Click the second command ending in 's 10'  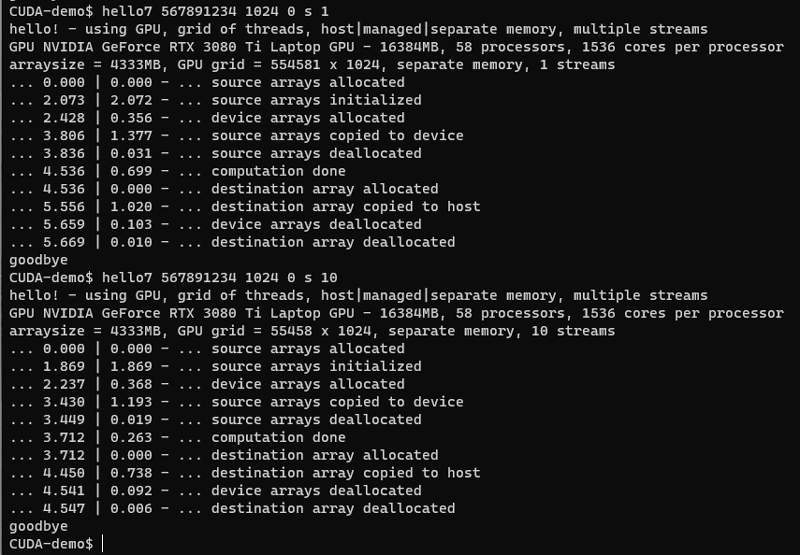(x=219, y=278)
